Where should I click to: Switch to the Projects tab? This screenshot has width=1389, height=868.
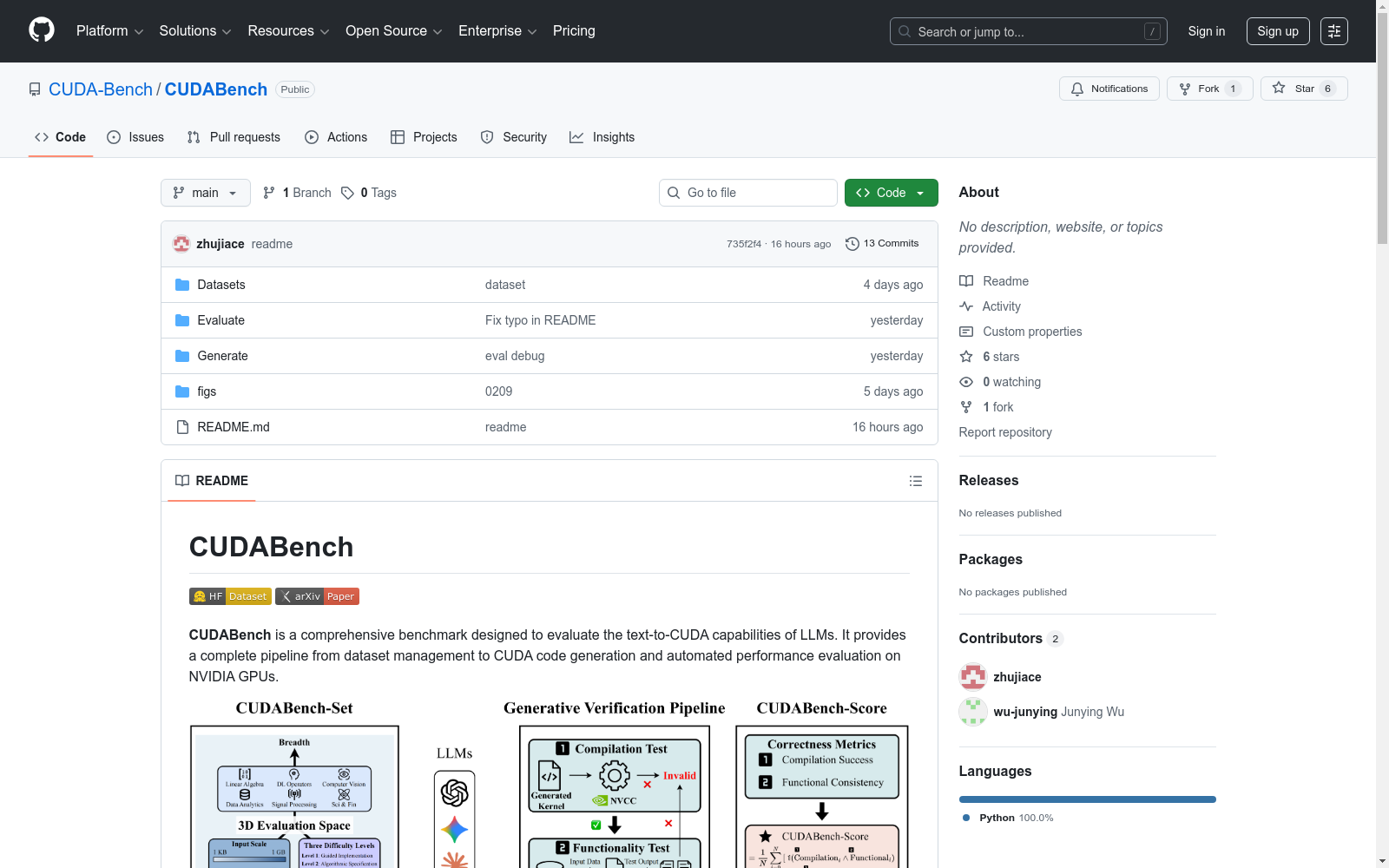pos(424,137)
